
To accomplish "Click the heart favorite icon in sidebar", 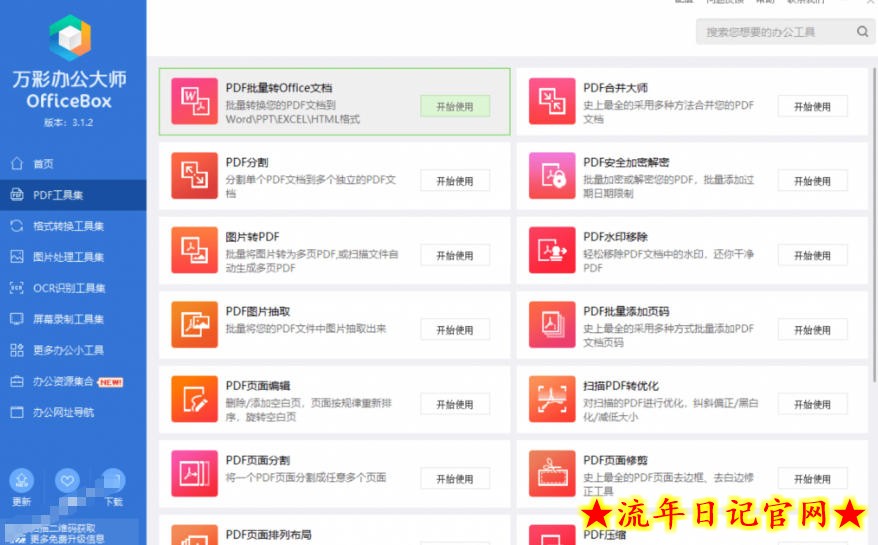I will point(67,481).
